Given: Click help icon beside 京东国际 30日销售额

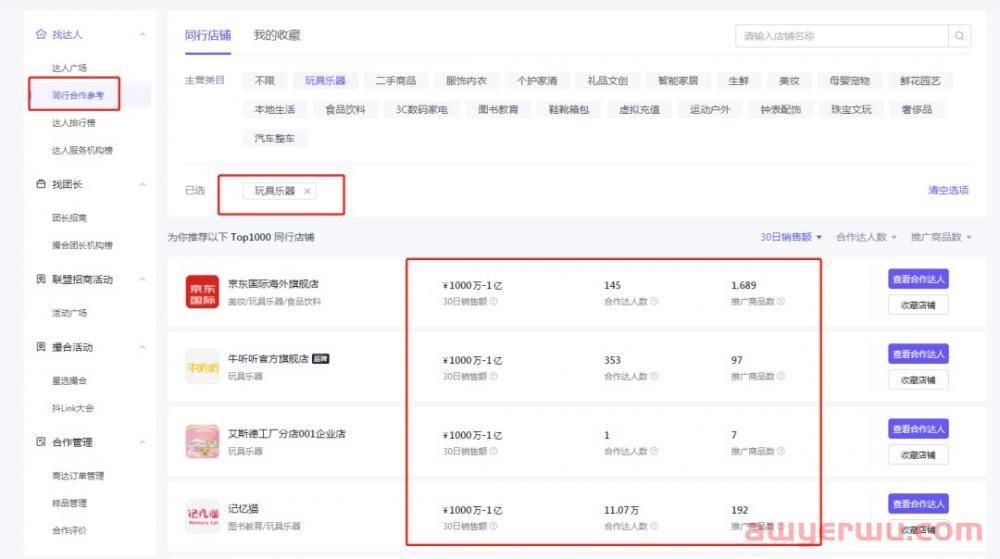Looking at the screenshot, I should click(x=493, y=301).
